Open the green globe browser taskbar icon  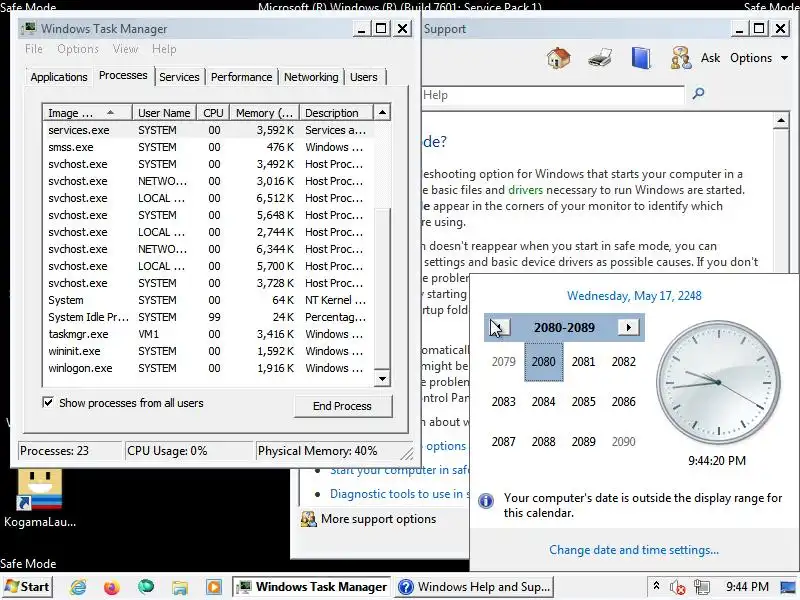point(145,587)
